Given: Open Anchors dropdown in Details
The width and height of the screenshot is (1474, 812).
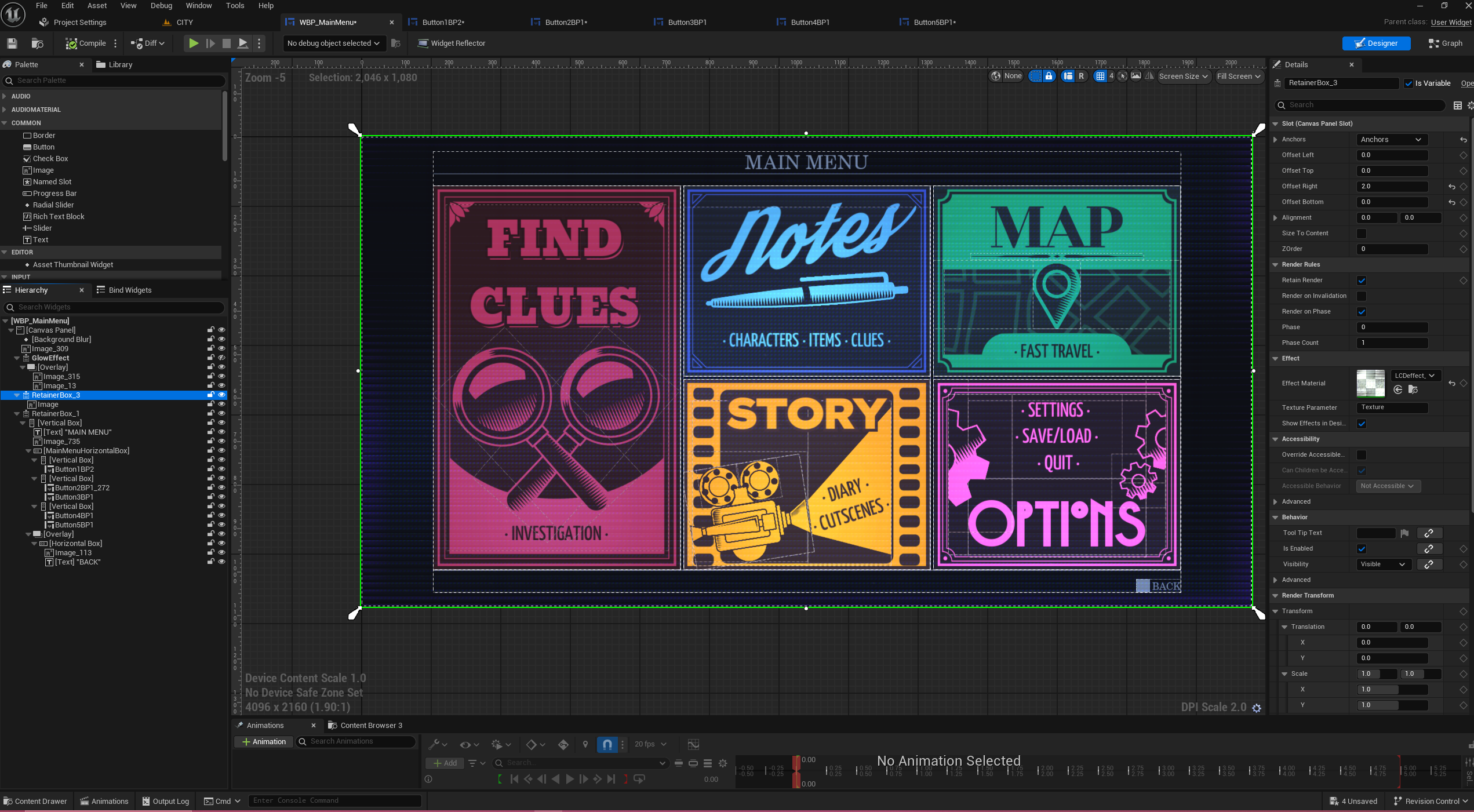Looking at the screenshot, I should [x=1392, y=140].
